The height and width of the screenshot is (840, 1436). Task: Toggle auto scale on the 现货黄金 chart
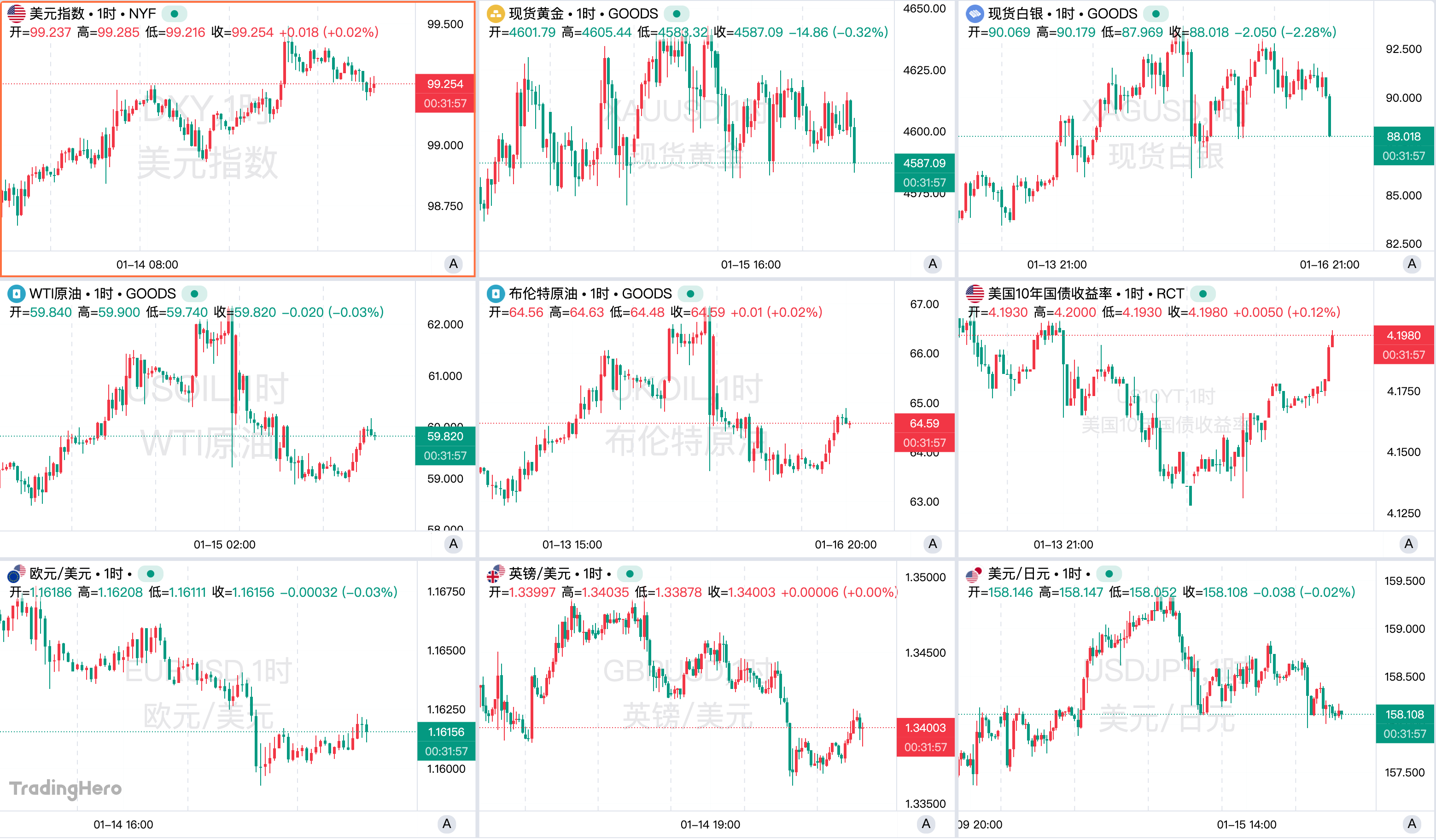click(932, 264)
